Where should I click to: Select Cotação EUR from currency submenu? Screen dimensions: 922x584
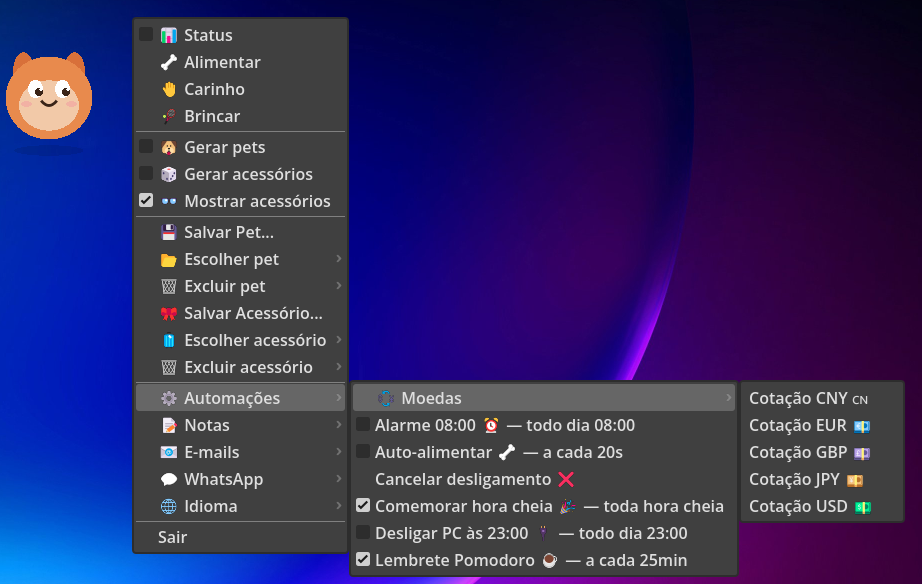click(822, 425)
